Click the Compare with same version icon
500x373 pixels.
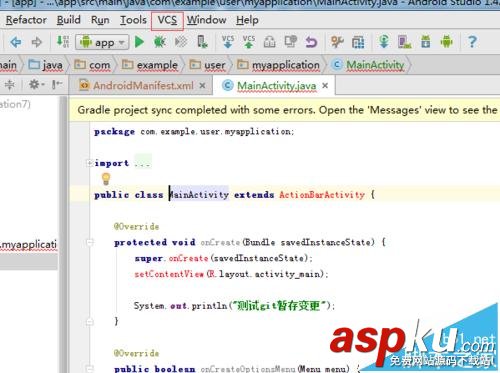click(290, 42)
